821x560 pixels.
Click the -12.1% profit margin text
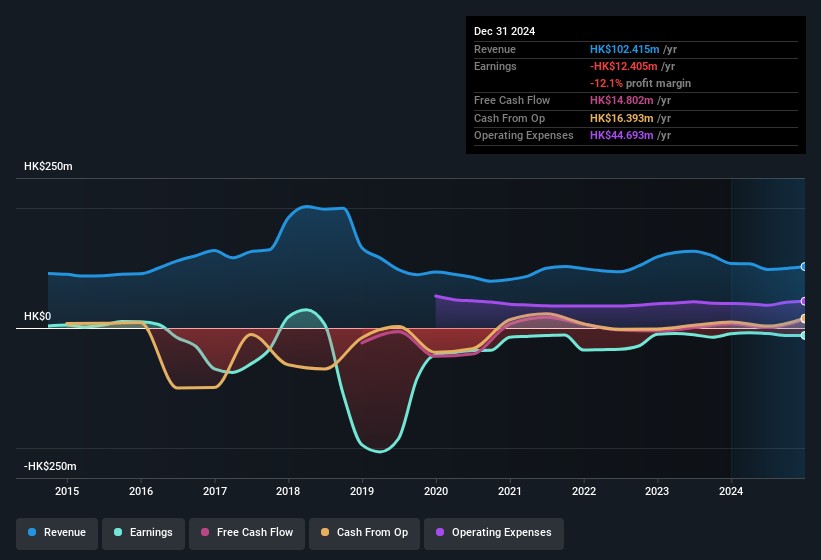(640, 83)
